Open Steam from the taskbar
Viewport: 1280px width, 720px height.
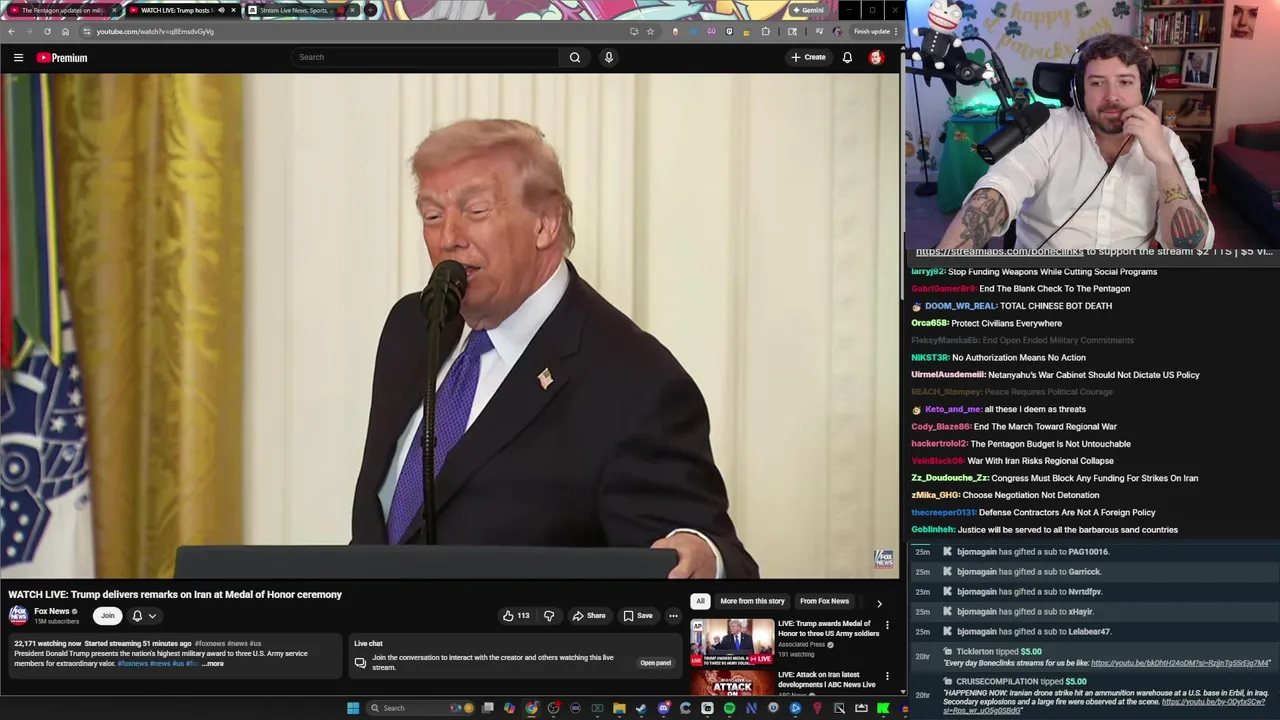click(x=641, y=708)
